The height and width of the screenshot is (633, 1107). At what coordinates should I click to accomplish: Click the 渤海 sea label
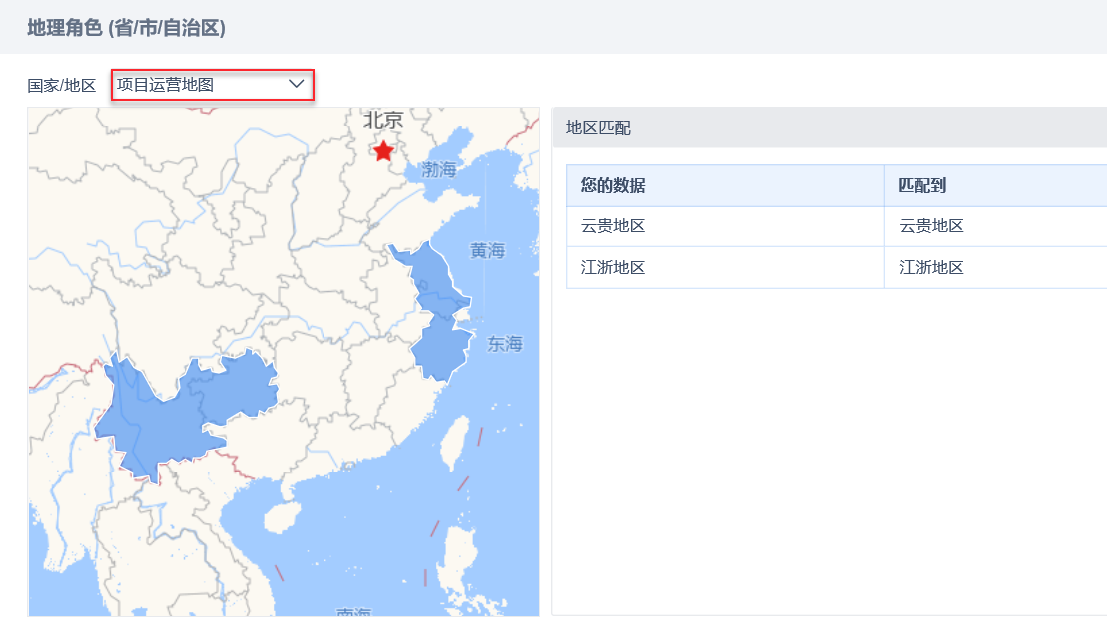point(439,169)
